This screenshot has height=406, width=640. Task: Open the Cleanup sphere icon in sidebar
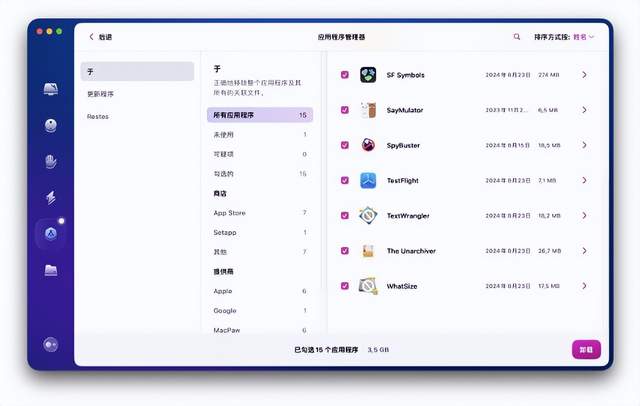pyautogui.click(x=51, y=125)
